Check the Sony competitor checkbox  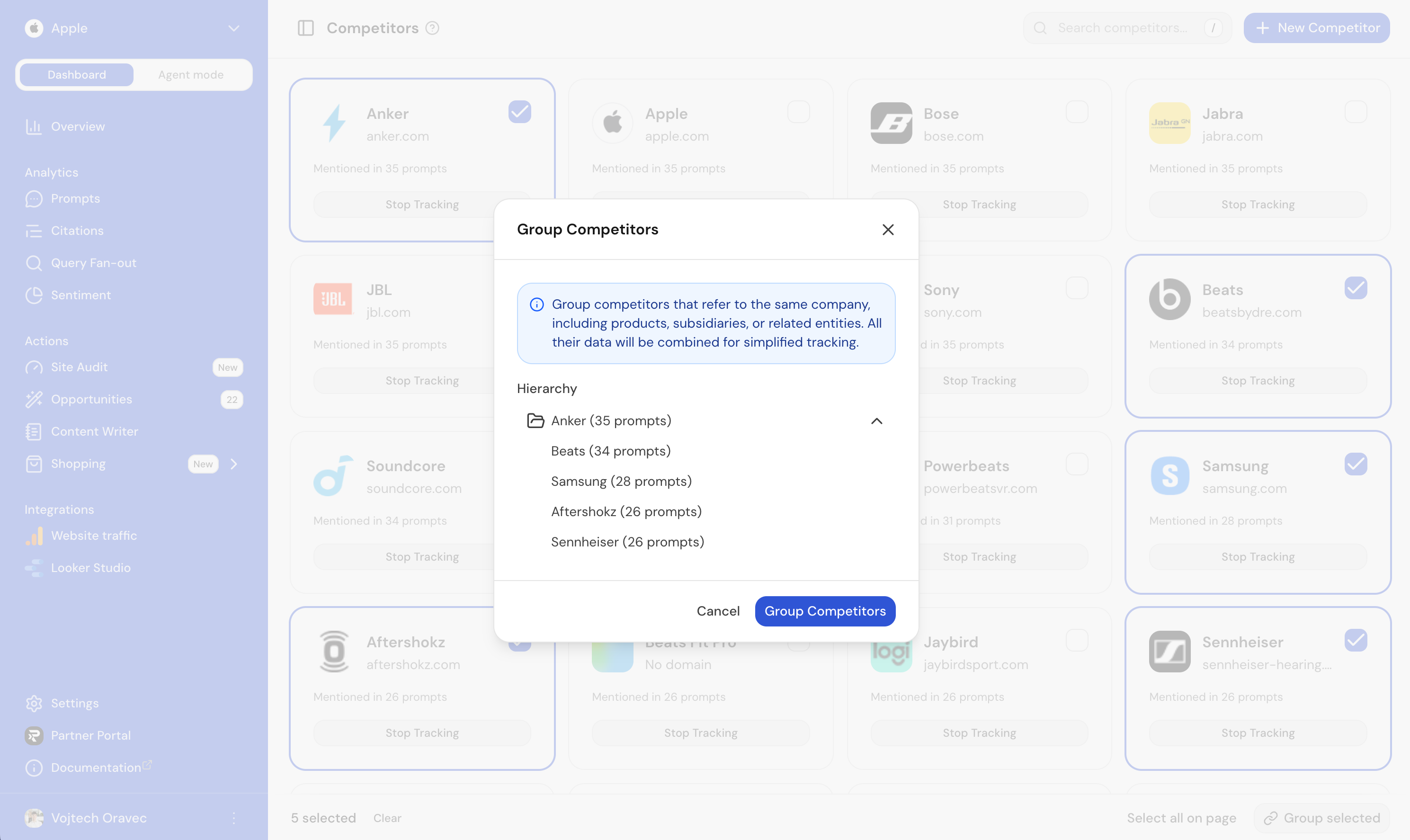coord(1077,288)
